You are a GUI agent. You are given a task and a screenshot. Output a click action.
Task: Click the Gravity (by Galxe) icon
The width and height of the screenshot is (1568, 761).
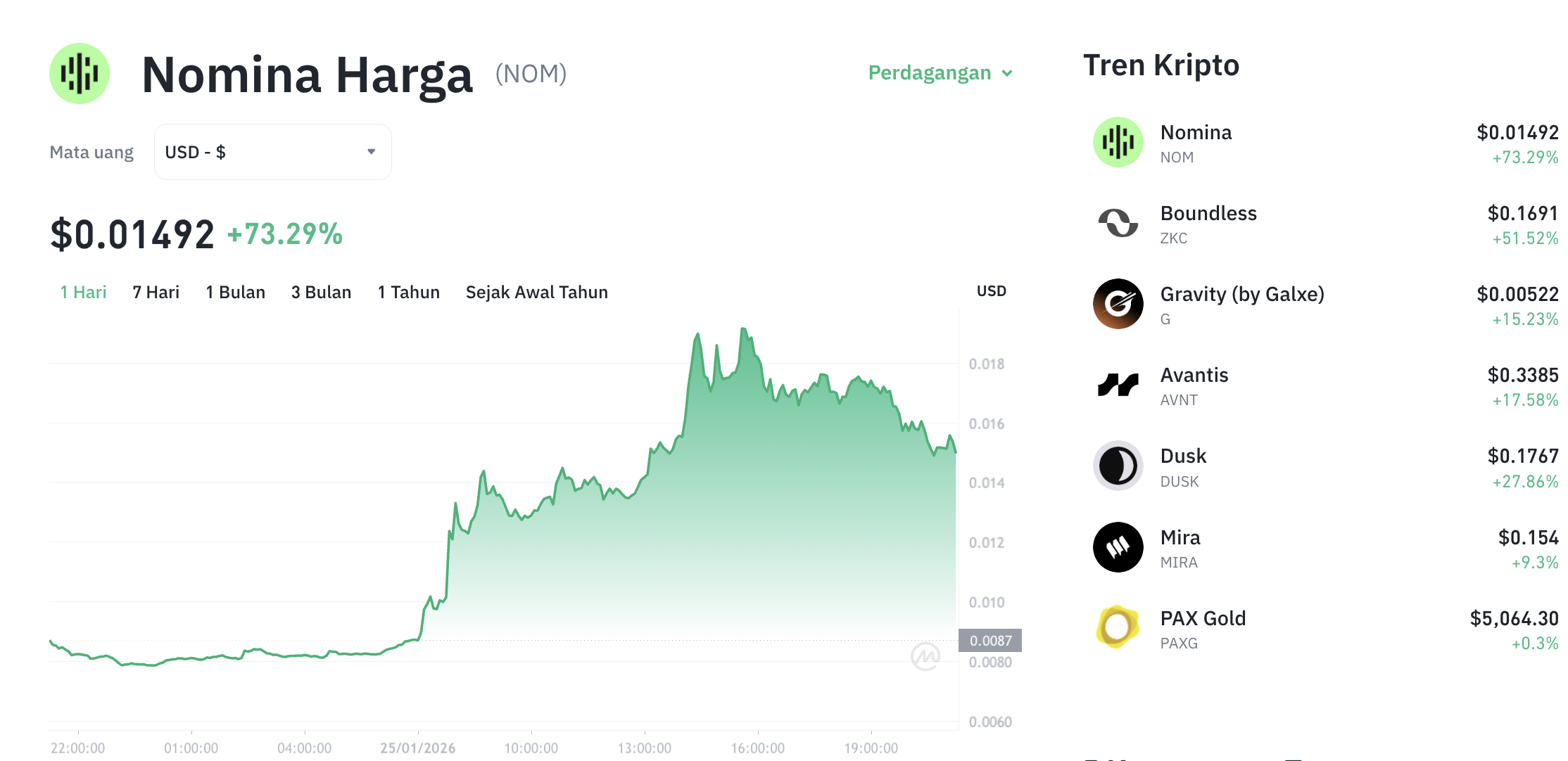click(x=1118, y=304)
